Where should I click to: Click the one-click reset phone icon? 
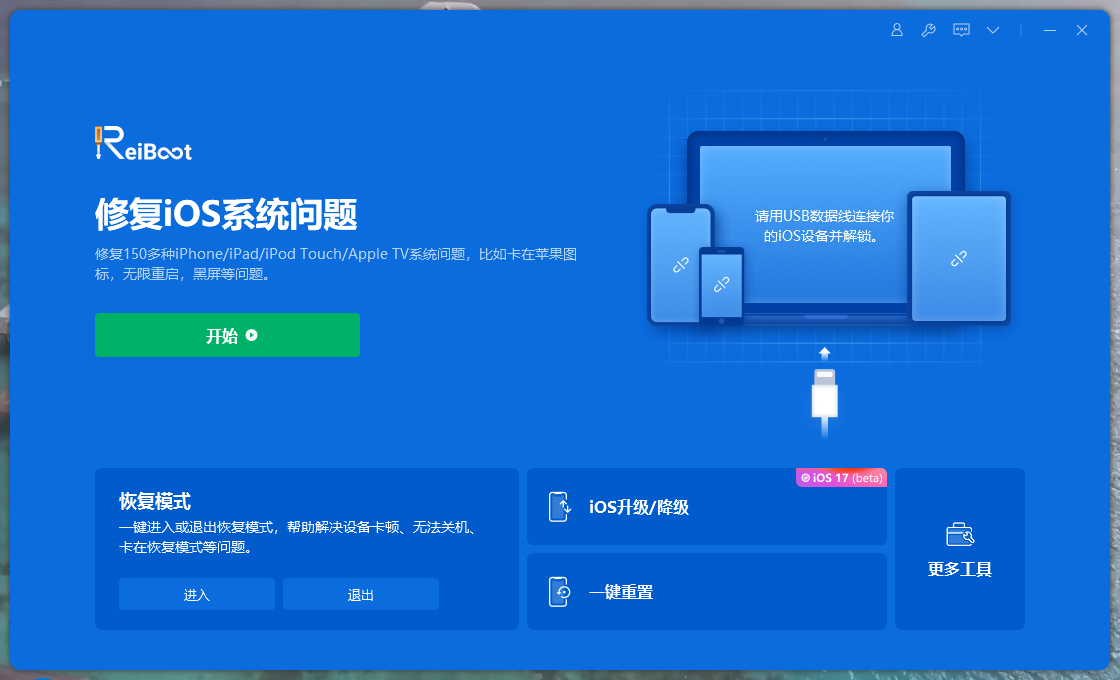[x=559, y=591]
